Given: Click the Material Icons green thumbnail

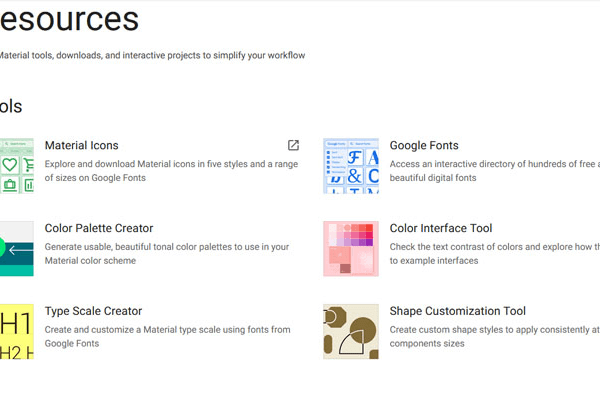Looking at the screenshot, I should (x=16, y=166).
